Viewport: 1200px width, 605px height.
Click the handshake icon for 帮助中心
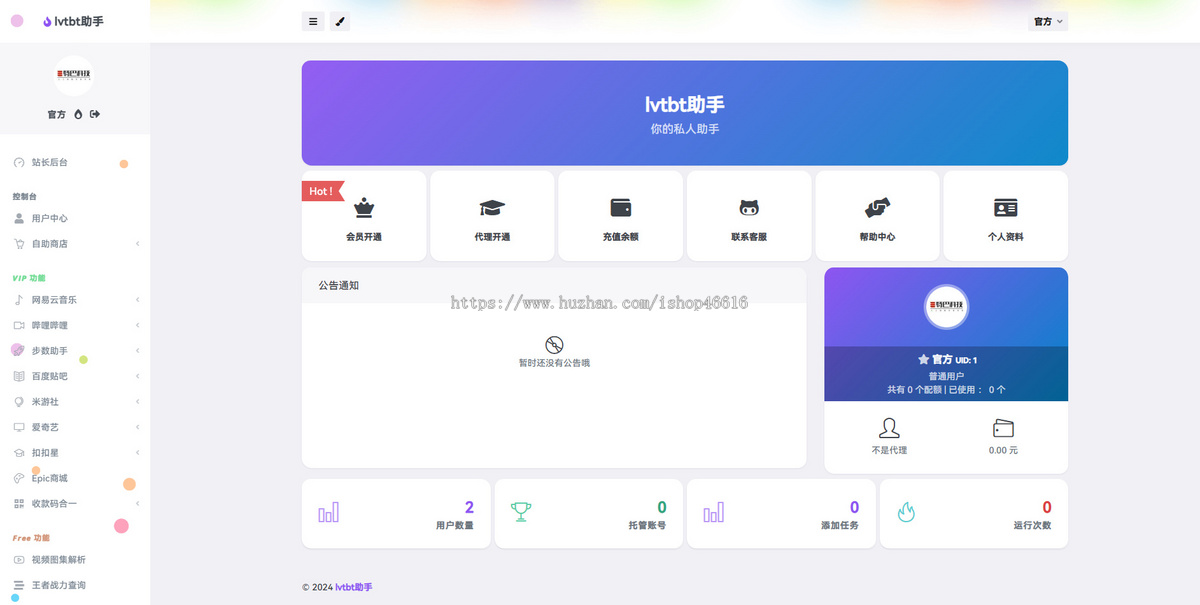coord(877,208)
